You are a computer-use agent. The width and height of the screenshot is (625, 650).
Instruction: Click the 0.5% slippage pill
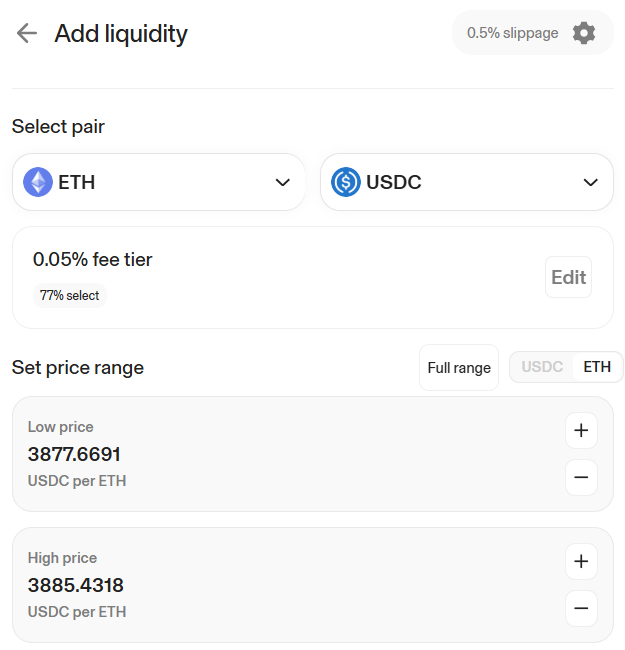point(512,33)
